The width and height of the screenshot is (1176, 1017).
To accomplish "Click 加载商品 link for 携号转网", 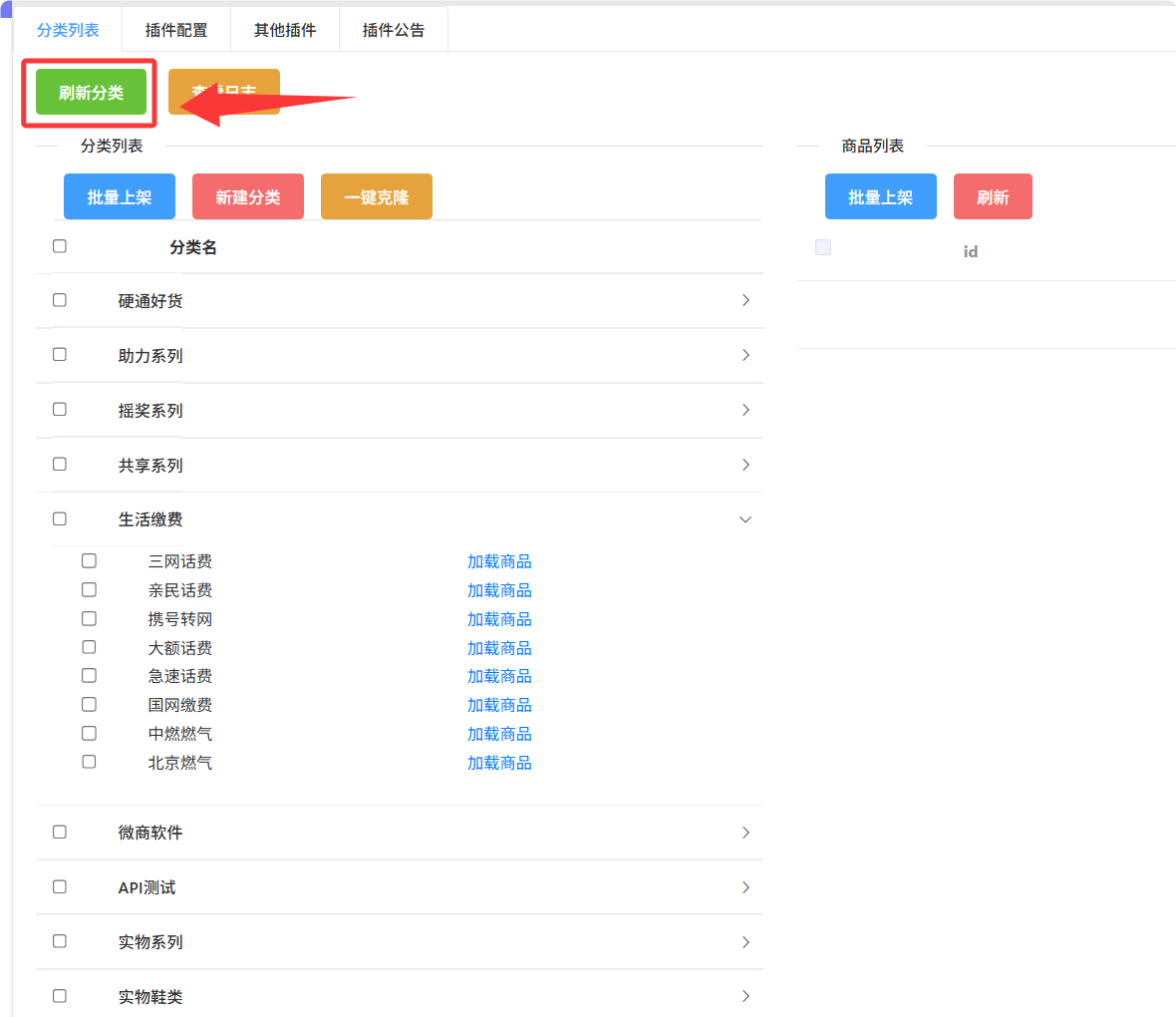I will tap(499, 619).
